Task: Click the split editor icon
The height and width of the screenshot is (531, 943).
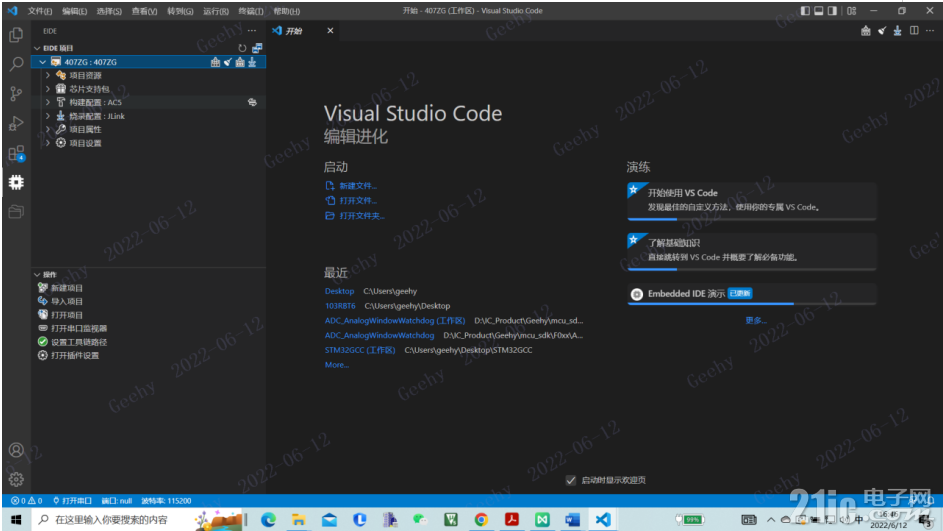Action: (914, 31)
